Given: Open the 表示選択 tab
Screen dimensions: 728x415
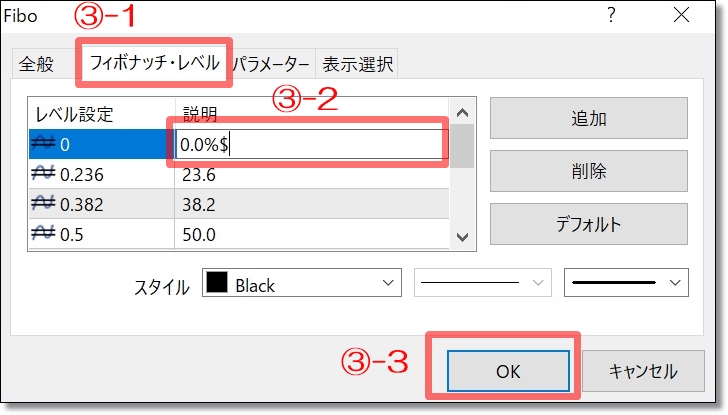Looking at the screenshot, I should [x=357, y=64].
